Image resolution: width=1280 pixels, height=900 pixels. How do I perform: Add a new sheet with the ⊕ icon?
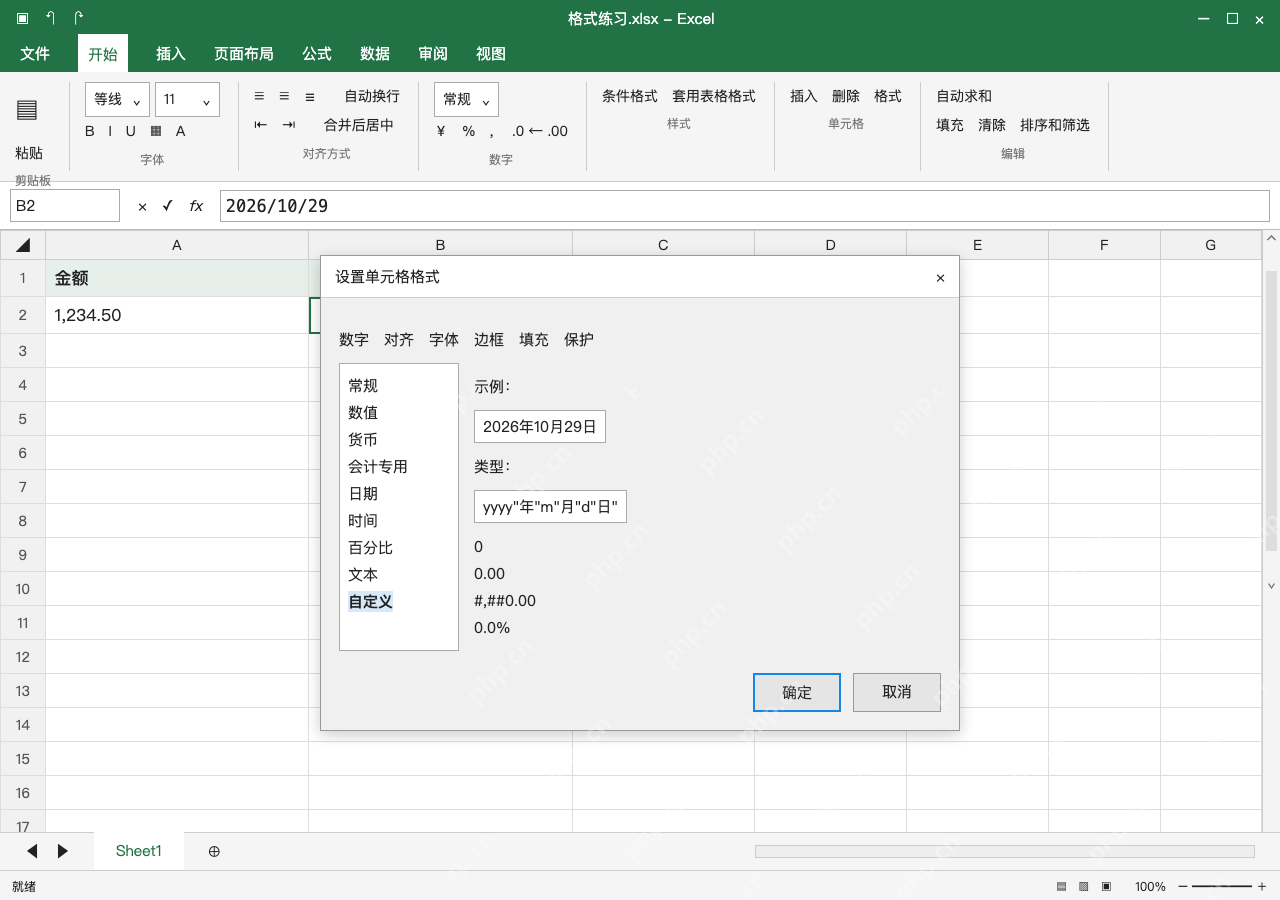(214, 851)
